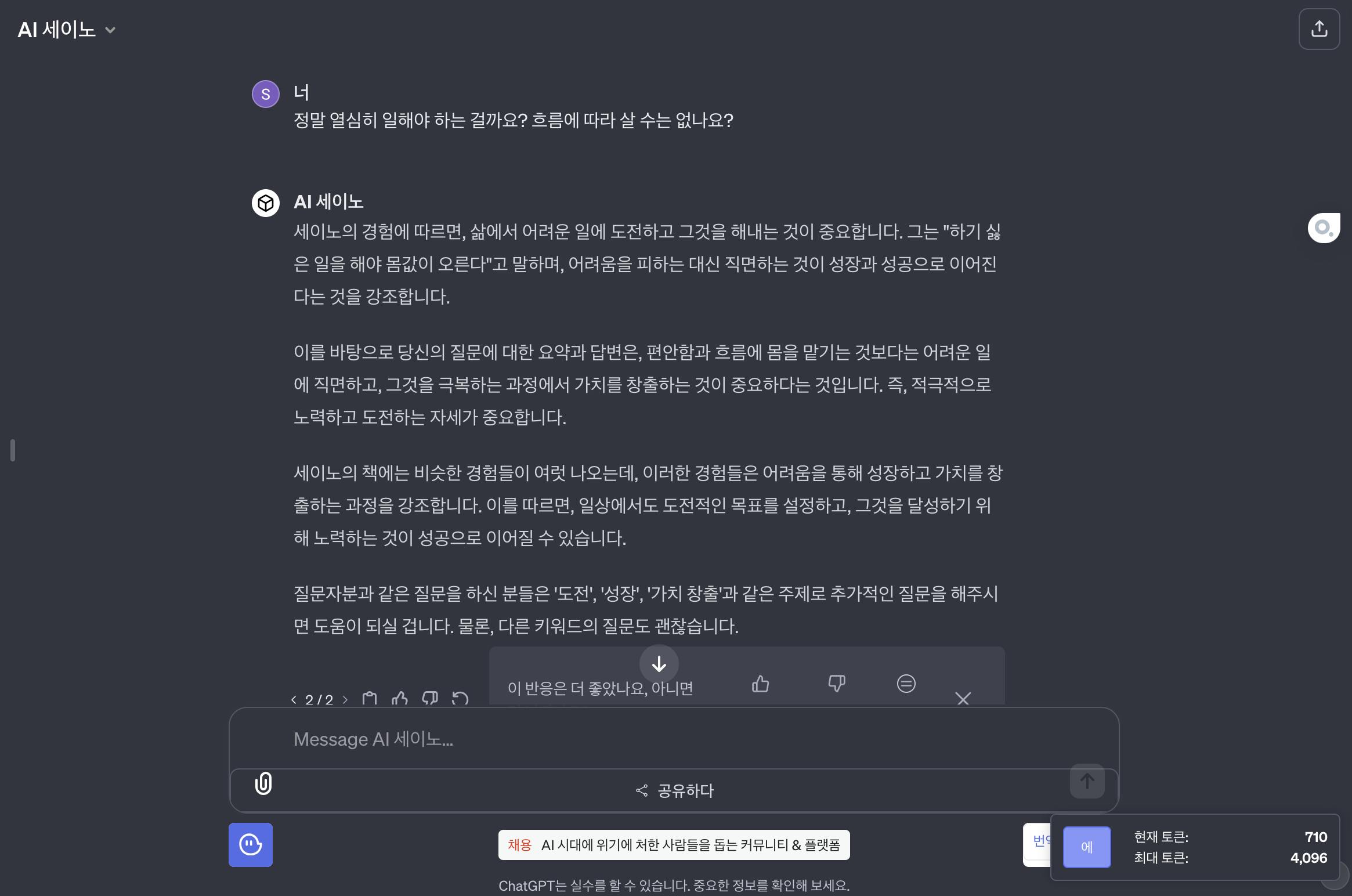Select the 'same' equal icon in feedback popup
Screen dimensions: 1352x896
tap(906, 684)
